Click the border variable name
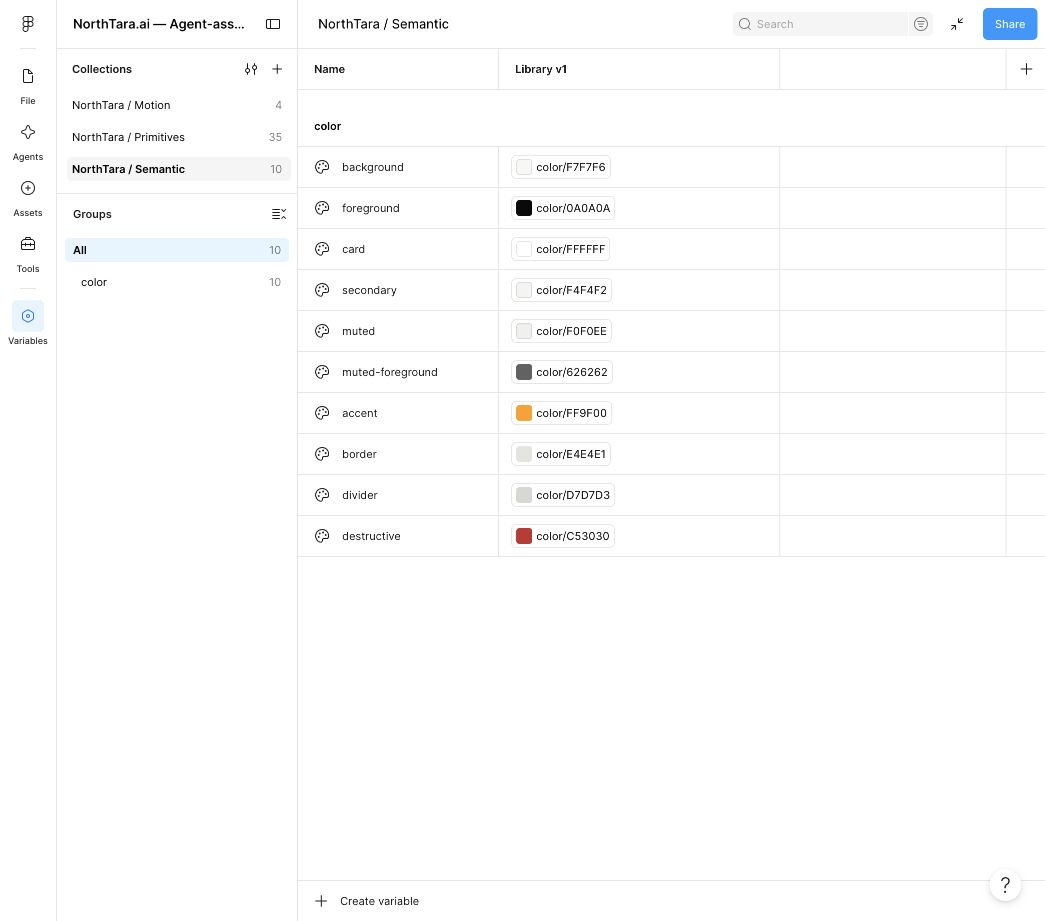 tap(359, 454)
